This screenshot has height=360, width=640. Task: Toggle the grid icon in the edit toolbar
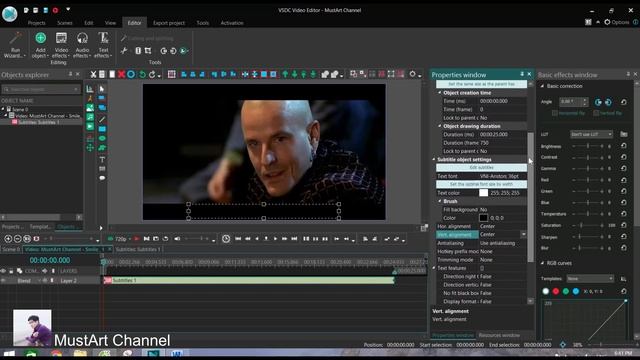(171, 74)
